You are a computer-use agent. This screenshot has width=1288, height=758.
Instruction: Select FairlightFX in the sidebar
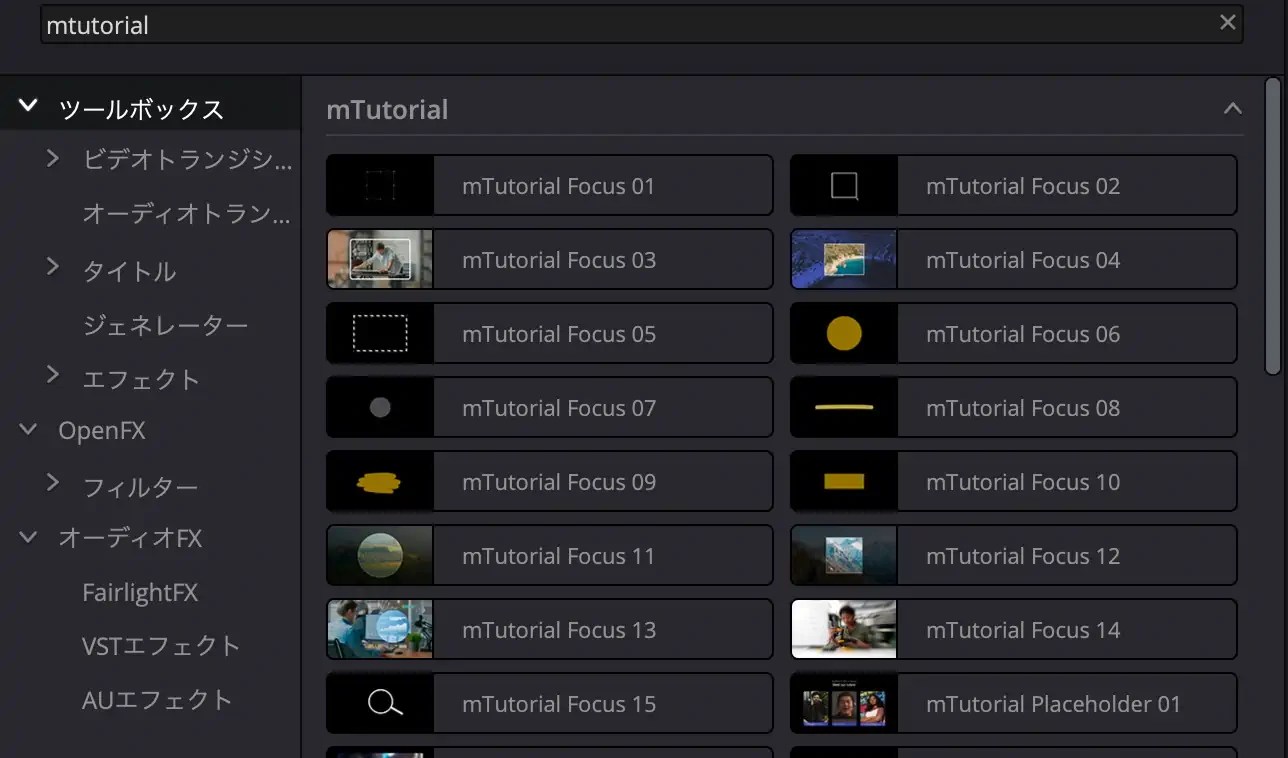[140, 592]
